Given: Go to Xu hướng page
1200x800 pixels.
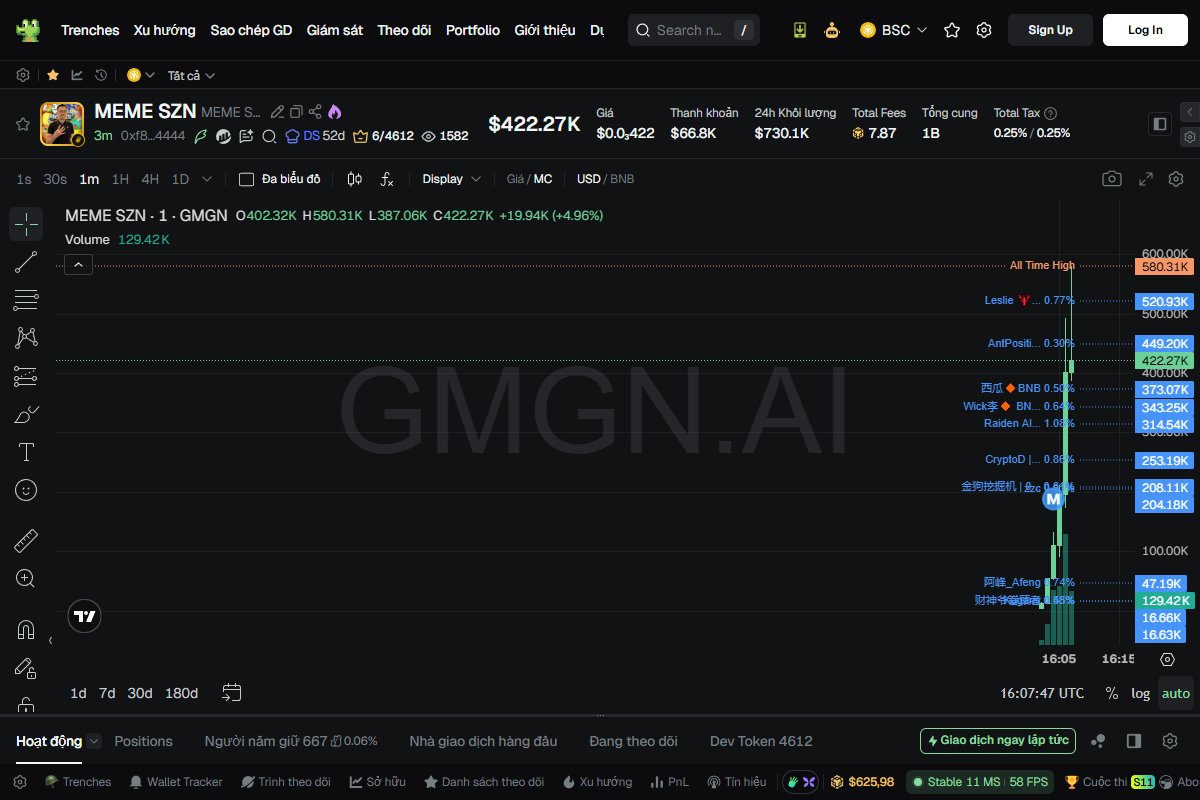Looking at the screenshot, I should point(165,30).
